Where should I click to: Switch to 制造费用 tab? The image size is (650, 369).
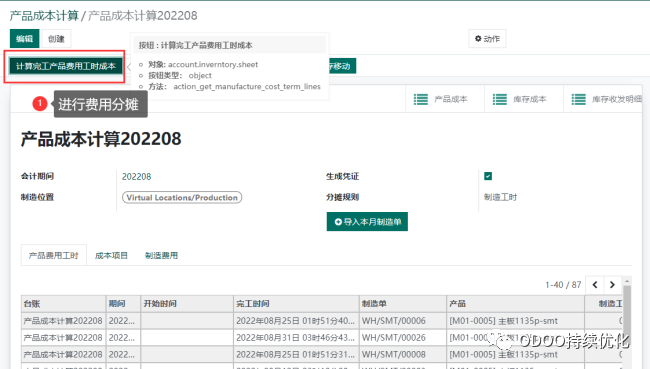tap(161, 255)
